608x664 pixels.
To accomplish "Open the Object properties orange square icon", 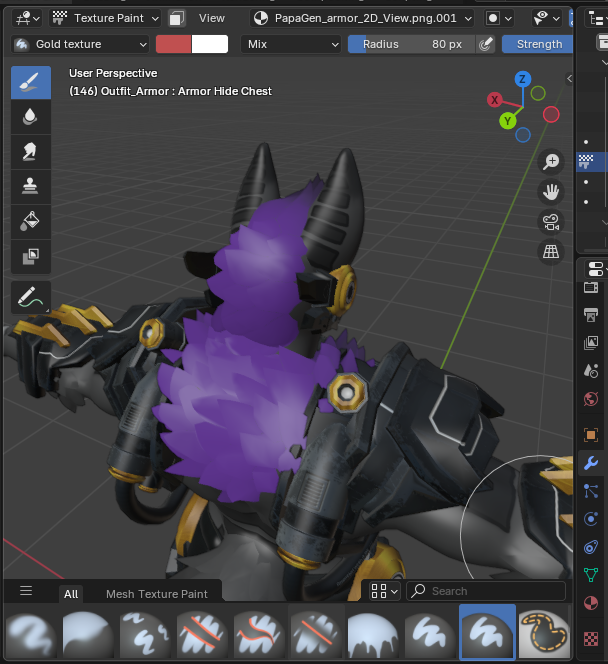I will pos(591,435).
